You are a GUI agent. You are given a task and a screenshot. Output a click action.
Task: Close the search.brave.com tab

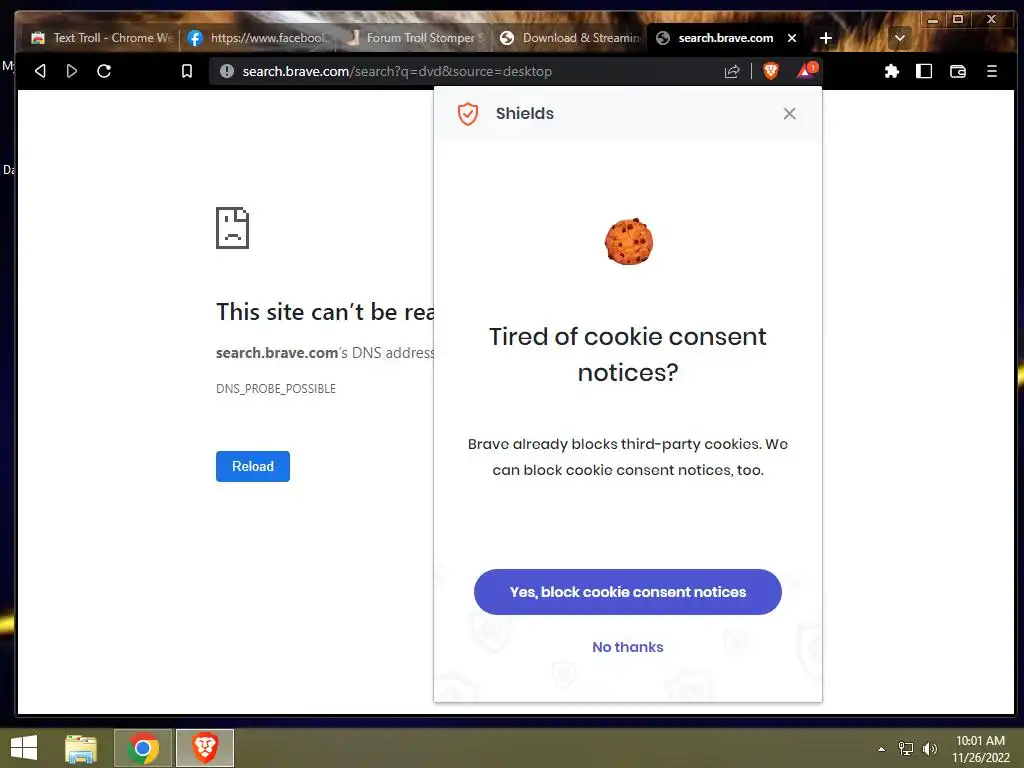coord(792,38)
